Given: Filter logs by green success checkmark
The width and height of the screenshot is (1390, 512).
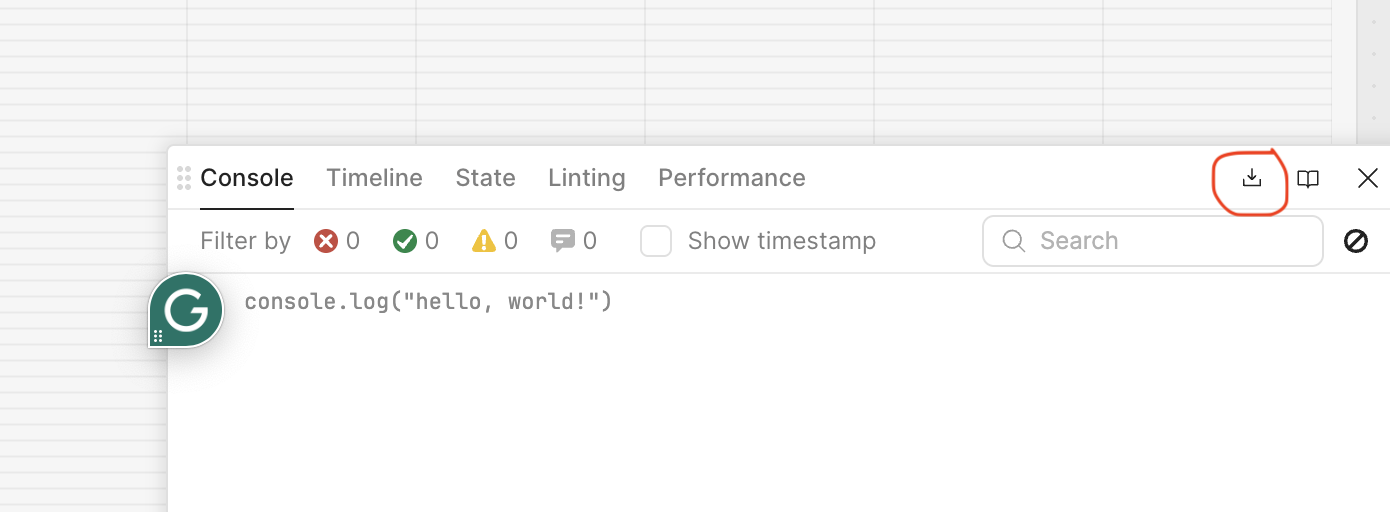Looking at the screenshot, I should [405, 241].
